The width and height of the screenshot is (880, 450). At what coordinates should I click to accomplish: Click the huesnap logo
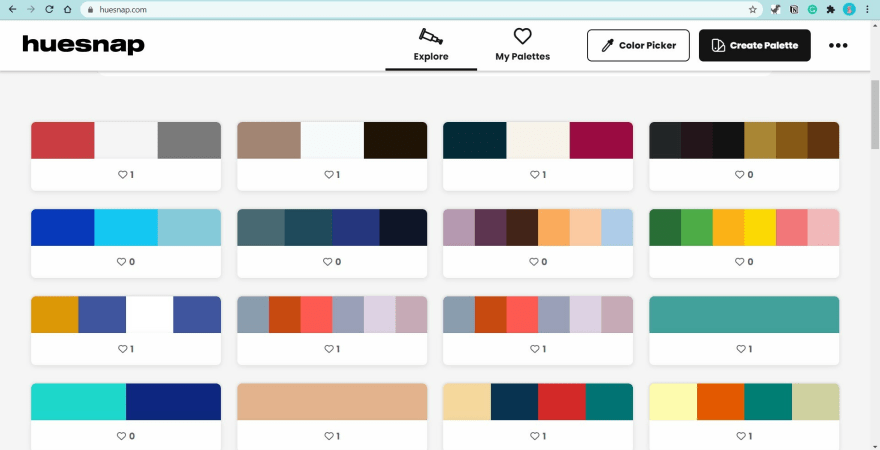(x=83, y=45)
